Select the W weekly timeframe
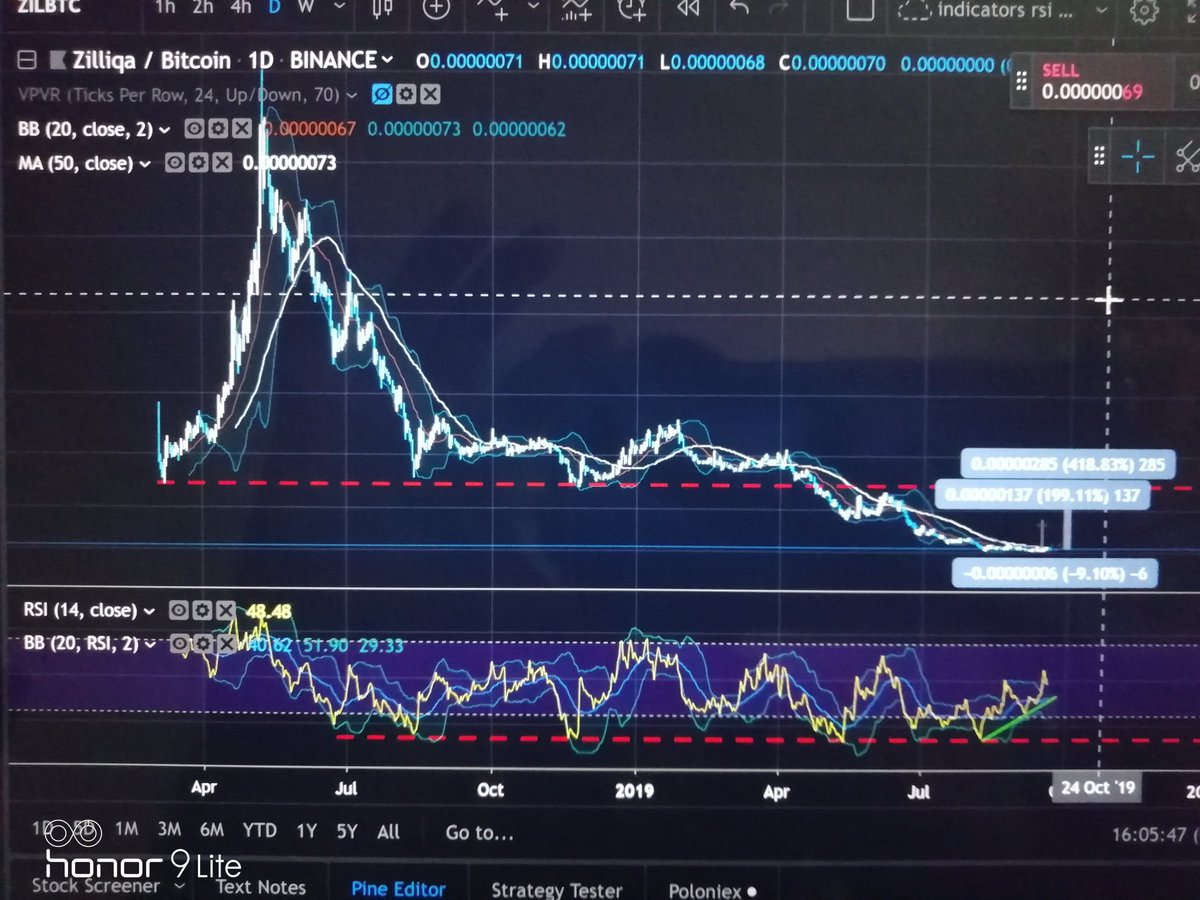The image size is (1200, 900). (x=304, y=9)
